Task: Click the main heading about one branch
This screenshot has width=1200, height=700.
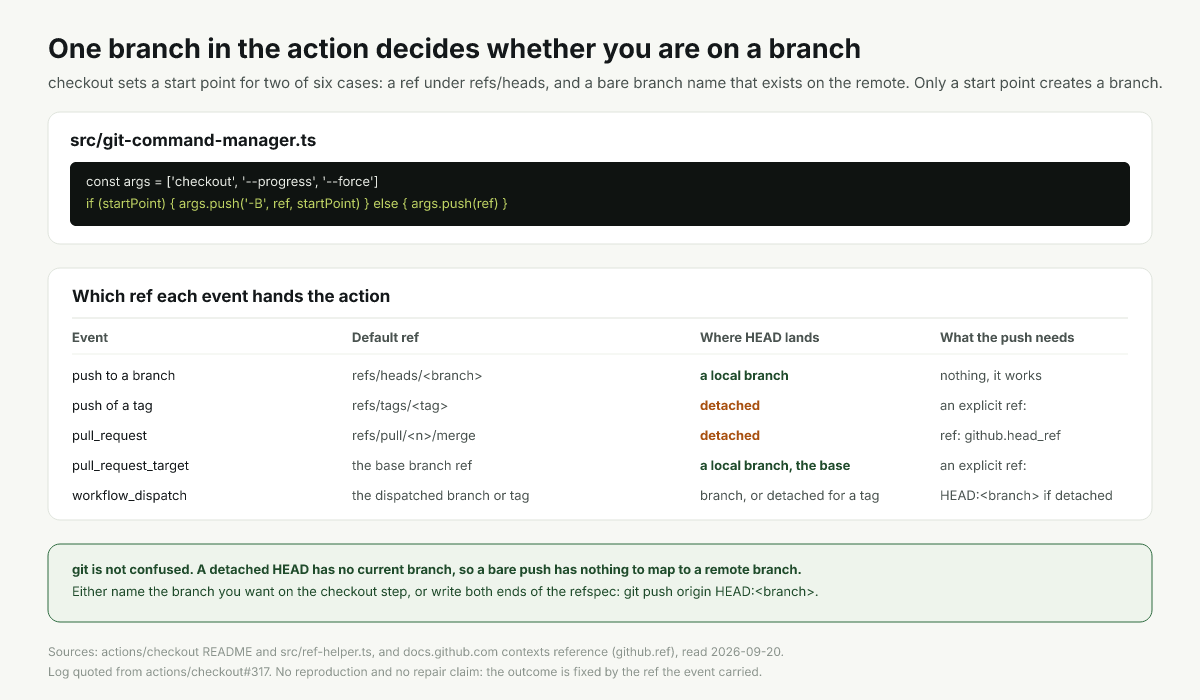Action: [x=454, y=48]
